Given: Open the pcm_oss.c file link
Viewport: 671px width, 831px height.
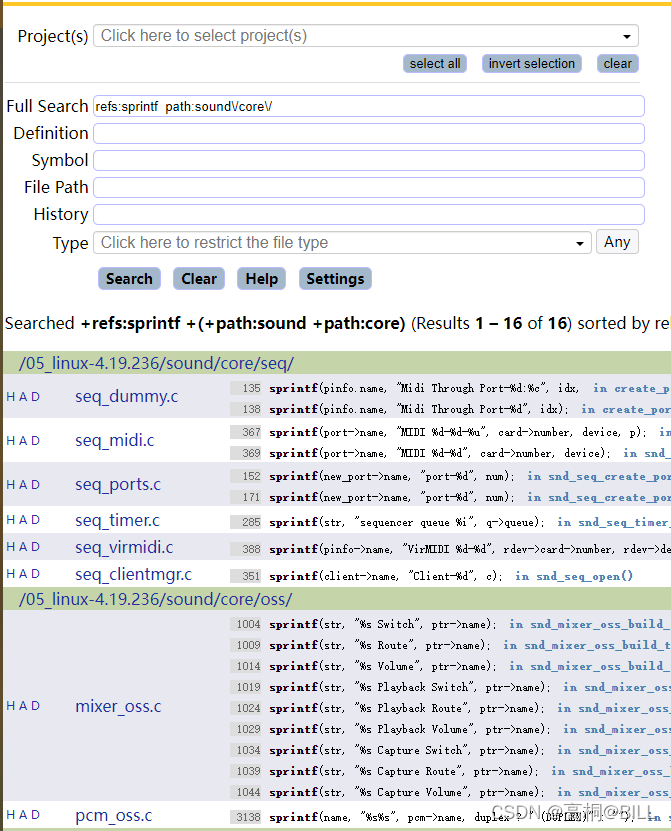Looking at the screenshot, I should (113, 815).
